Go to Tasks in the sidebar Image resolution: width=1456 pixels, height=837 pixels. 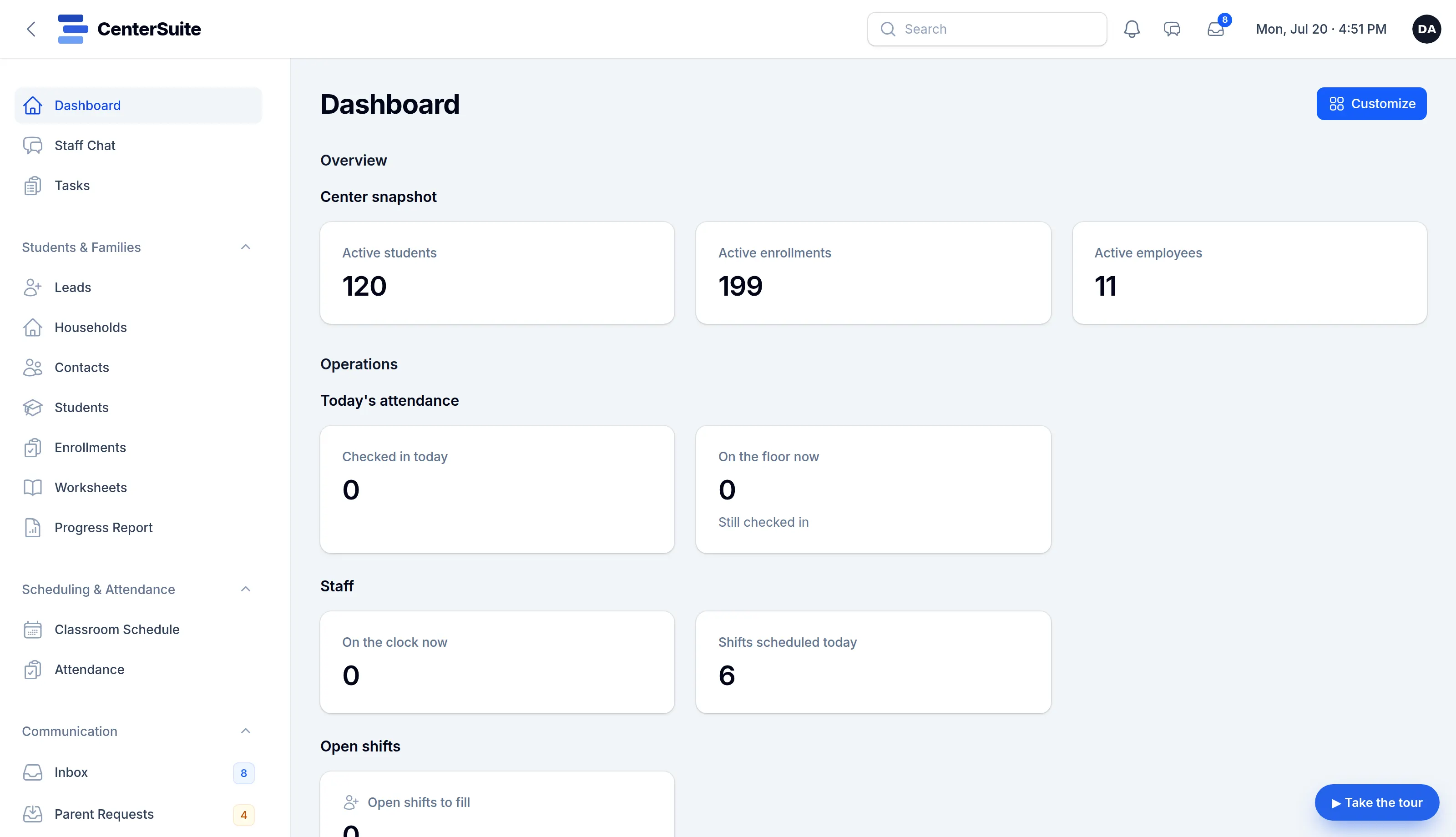[138, 186]
